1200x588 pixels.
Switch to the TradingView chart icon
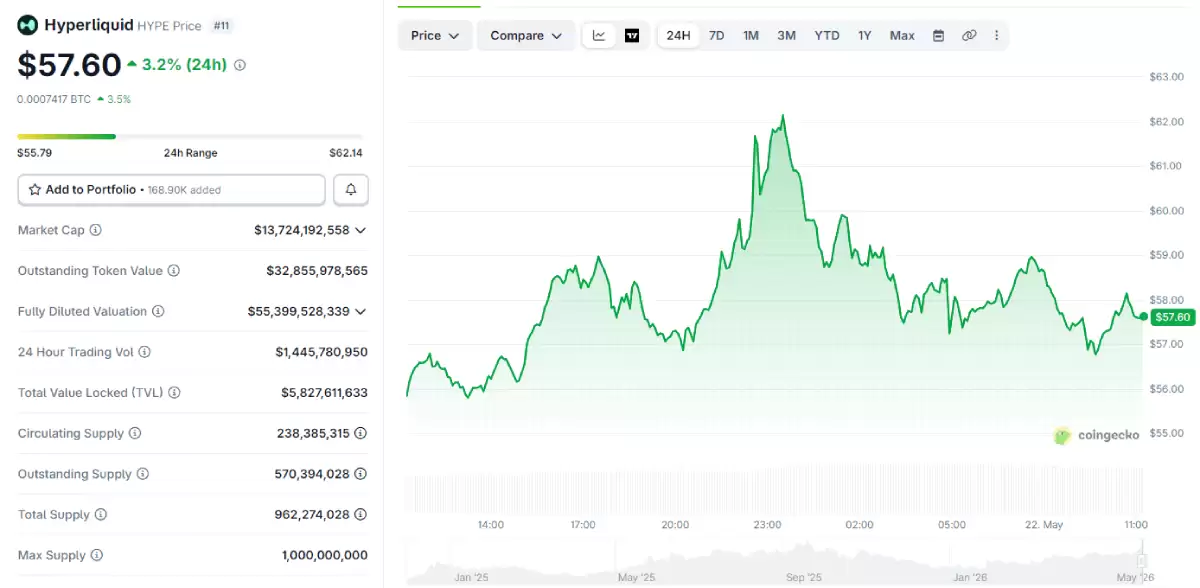tap(632, 36)
